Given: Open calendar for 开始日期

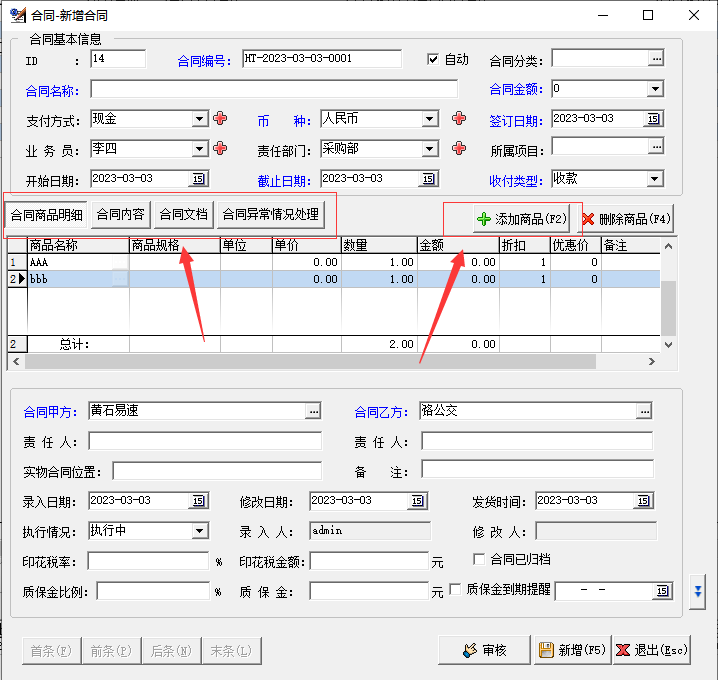Looking at the screenshot, I should coord(198,179).
